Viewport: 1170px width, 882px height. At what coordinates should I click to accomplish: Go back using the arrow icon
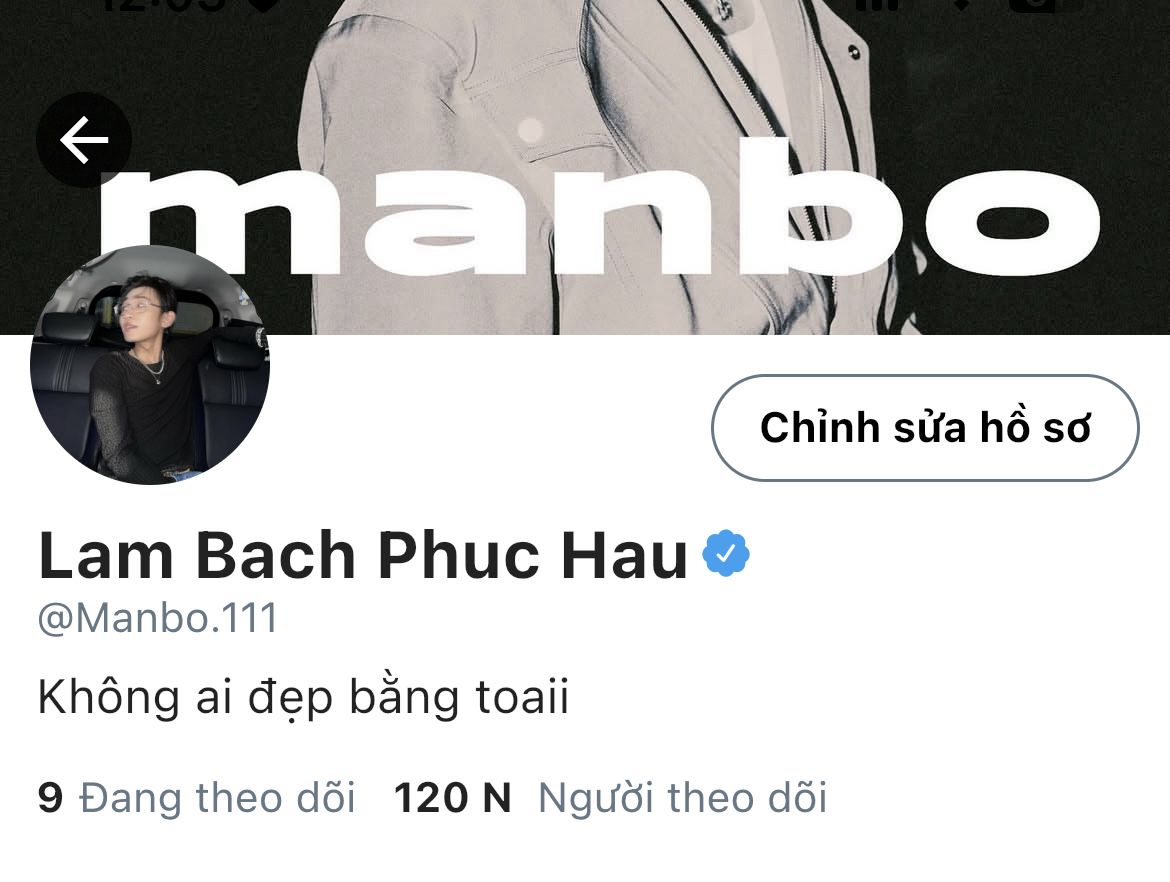(84, 140)
